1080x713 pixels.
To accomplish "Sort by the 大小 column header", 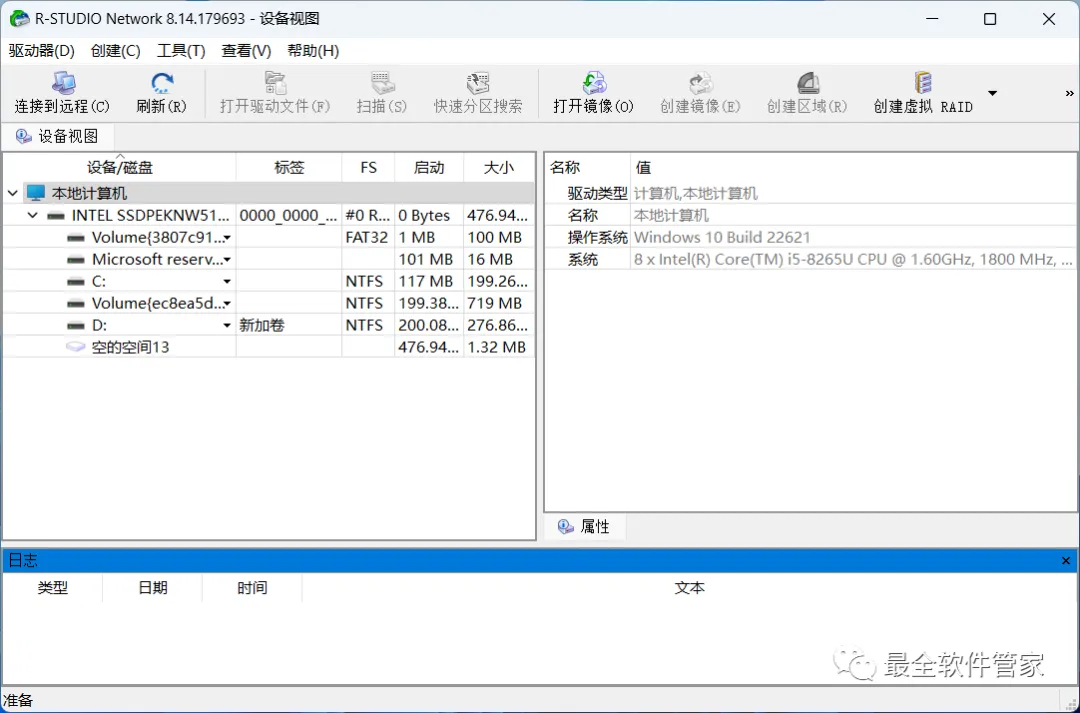I will coord(499,167).
